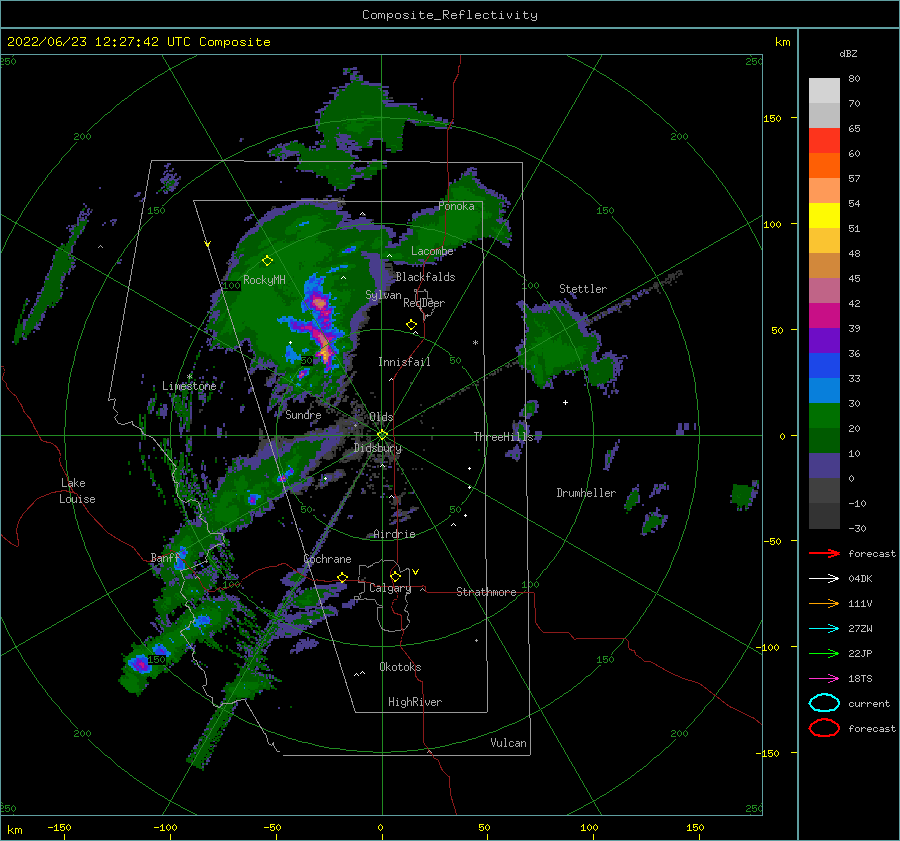
Task: Click the yellow diamond marker above Calgary
Action: click(x=395, y=576)
